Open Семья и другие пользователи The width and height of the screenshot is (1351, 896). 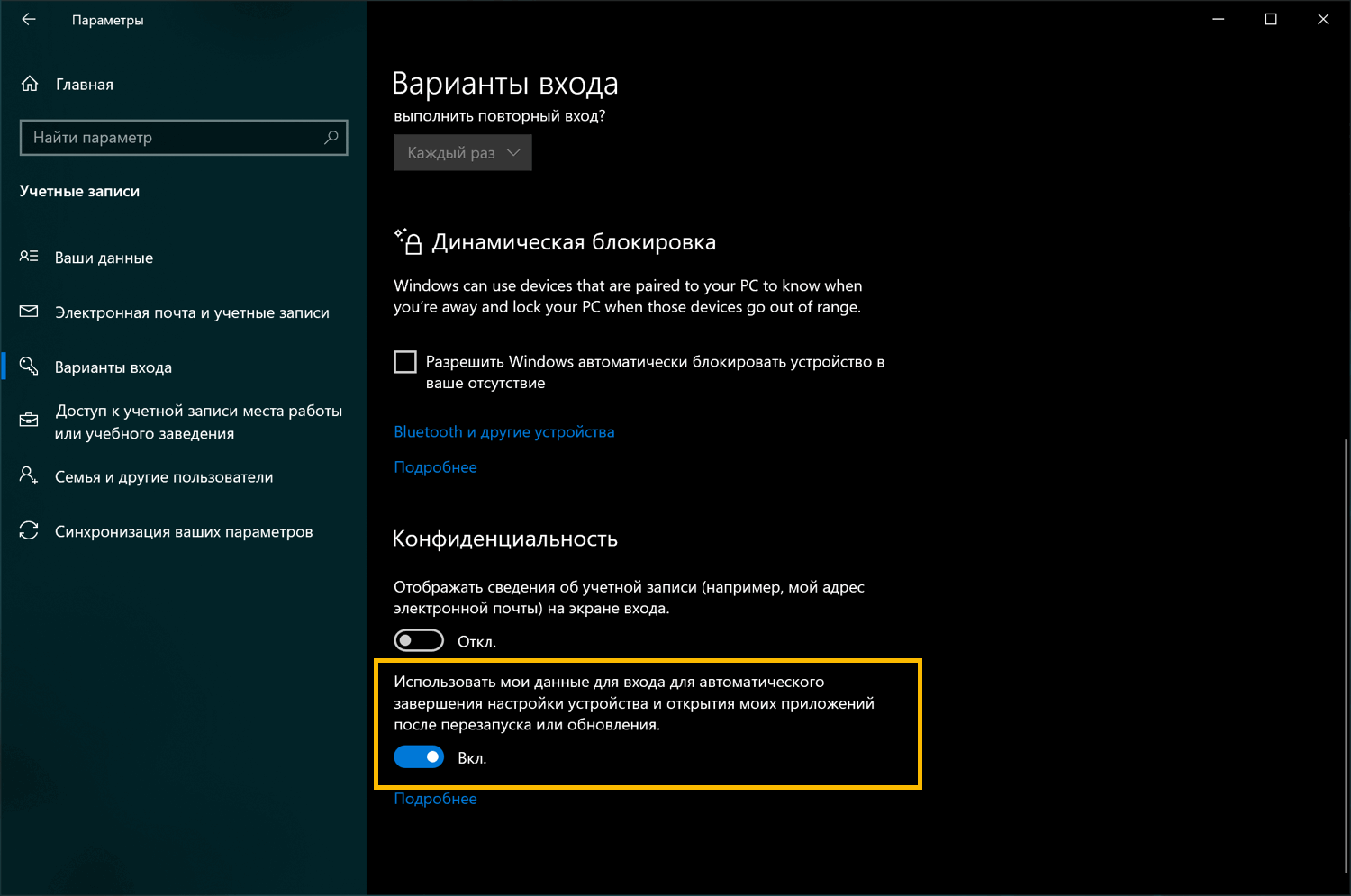164,477
